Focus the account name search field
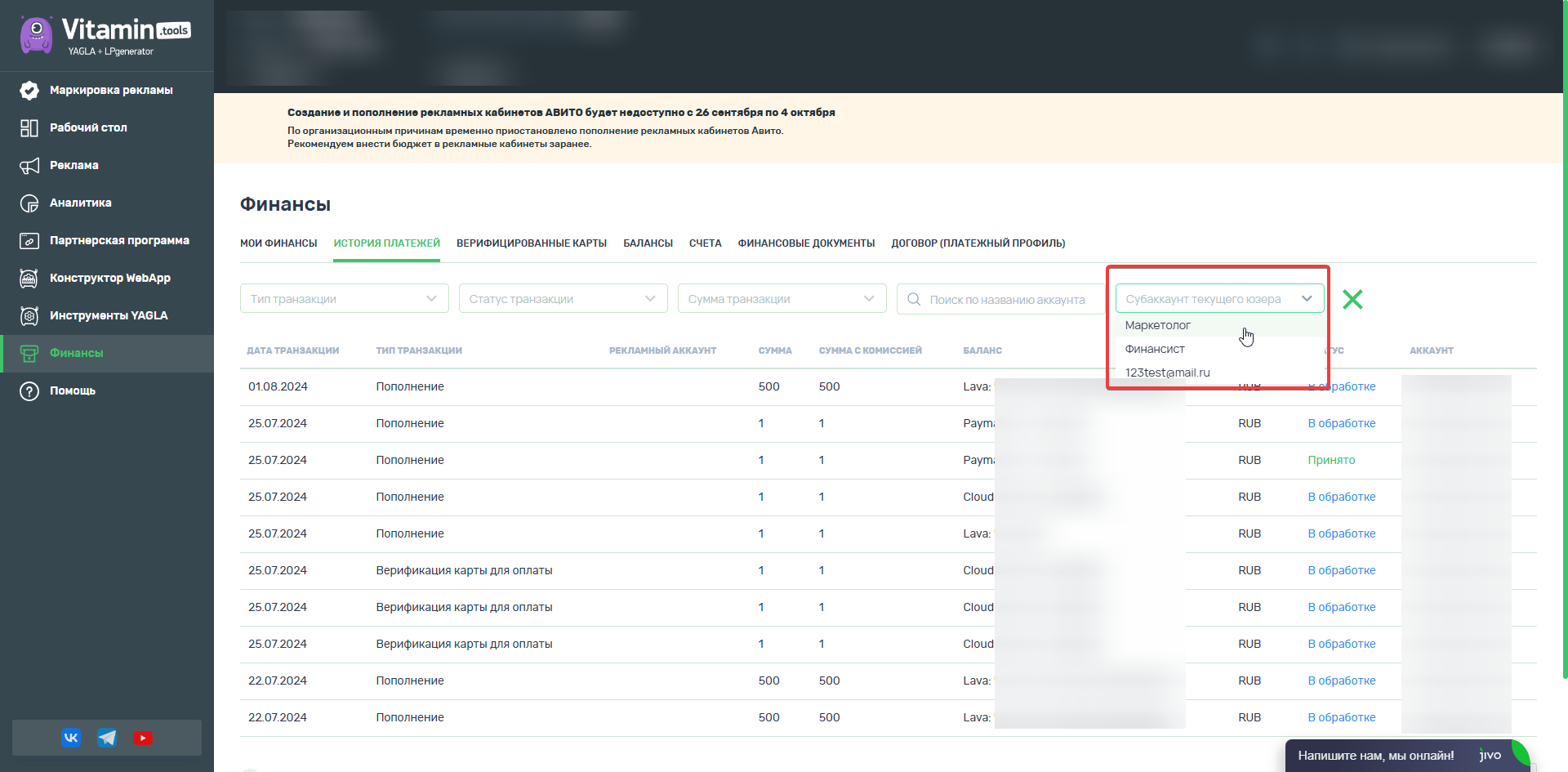 (1001, 299)
